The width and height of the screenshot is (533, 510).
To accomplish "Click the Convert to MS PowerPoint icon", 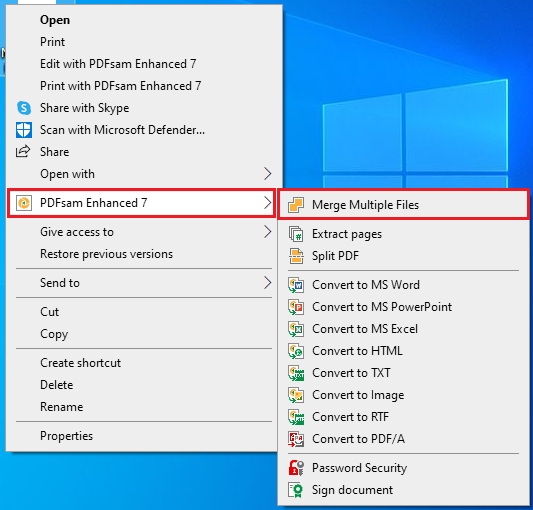I will tap(296, 307).
